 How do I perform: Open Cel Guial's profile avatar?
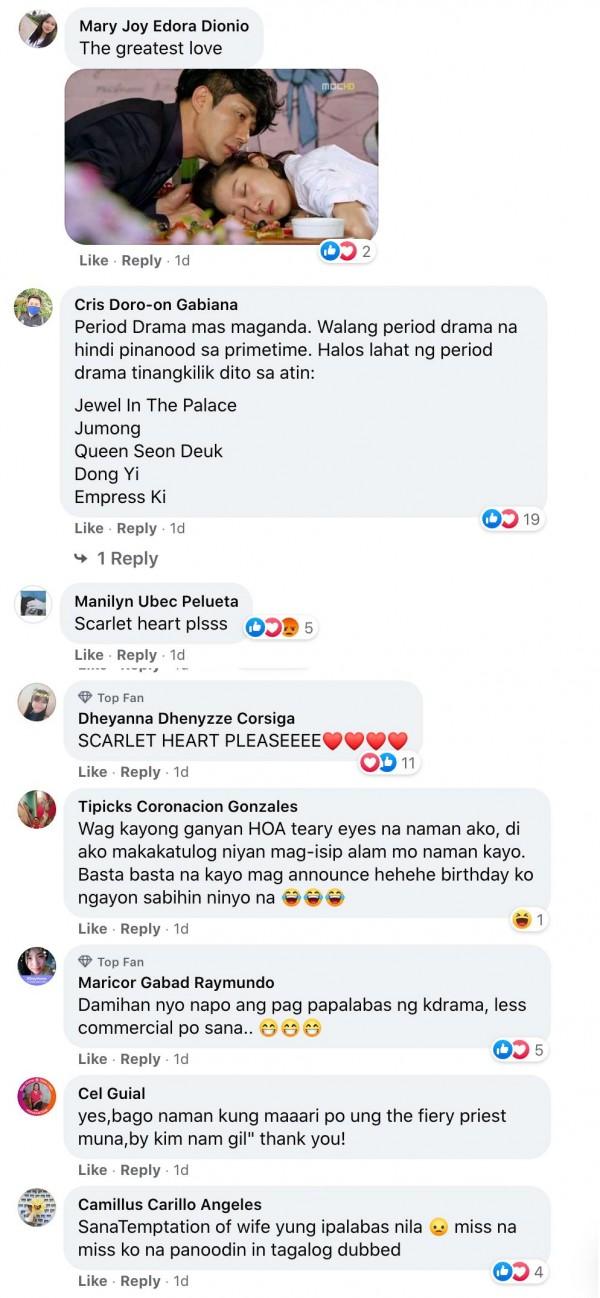click(x=37, y=1096)
